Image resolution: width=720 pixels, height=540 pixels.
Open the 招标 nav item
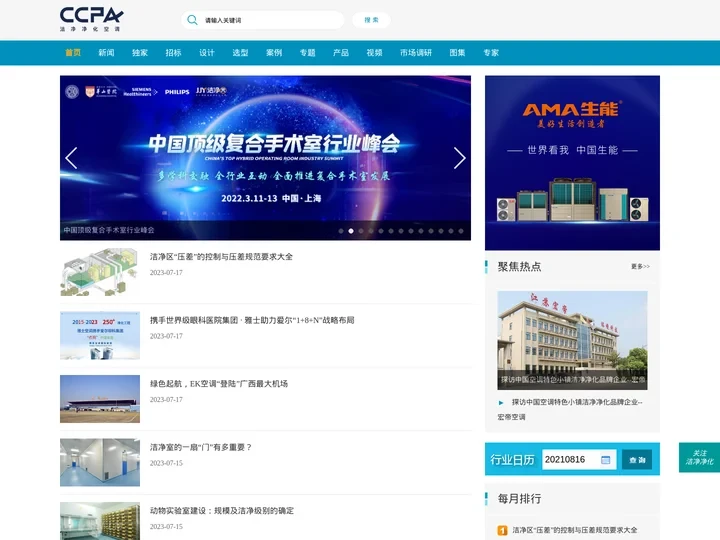tap(174, 53)
